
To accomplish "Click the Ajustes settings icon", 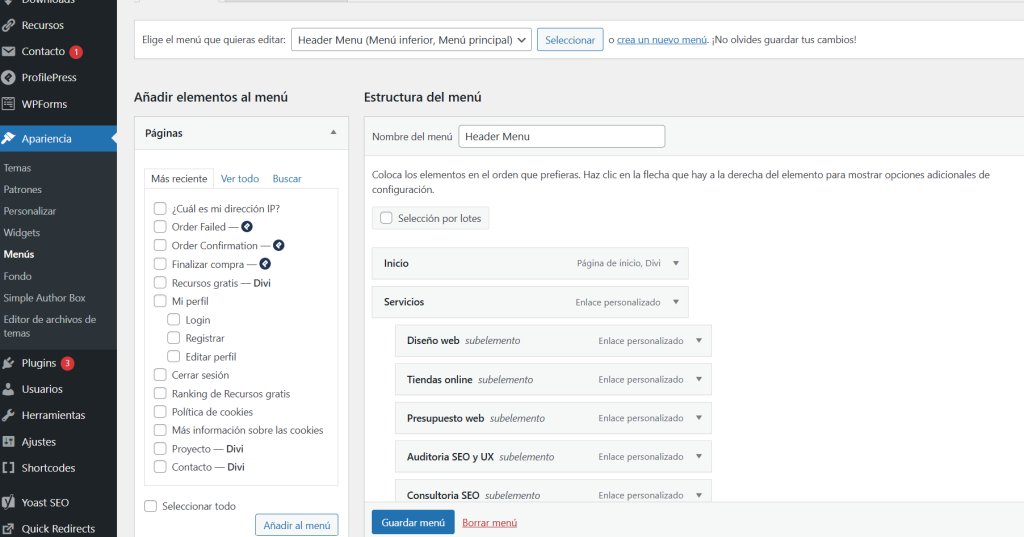I will click(8, 442).
